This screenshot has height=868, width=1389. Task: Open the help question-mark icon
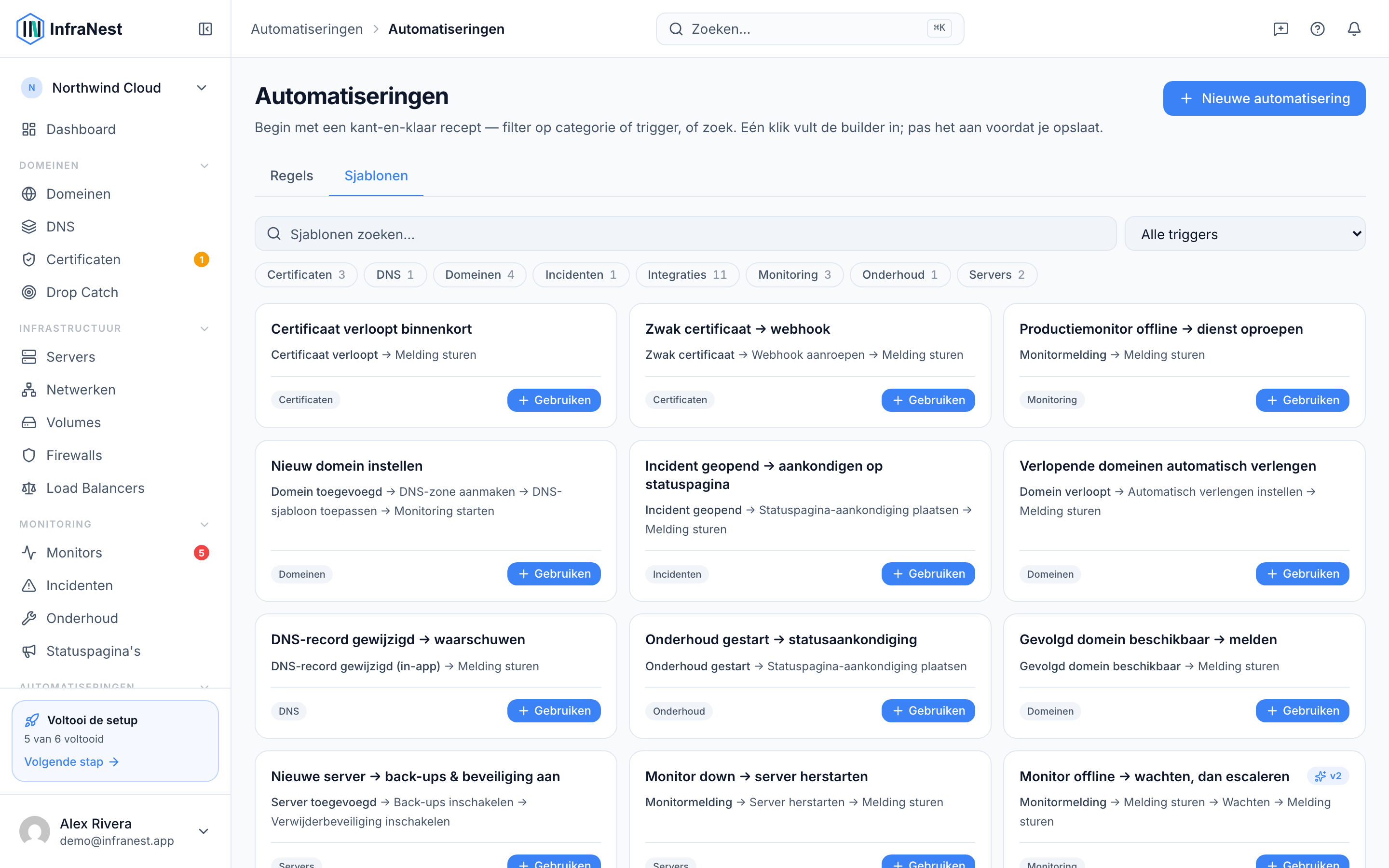1317,29
